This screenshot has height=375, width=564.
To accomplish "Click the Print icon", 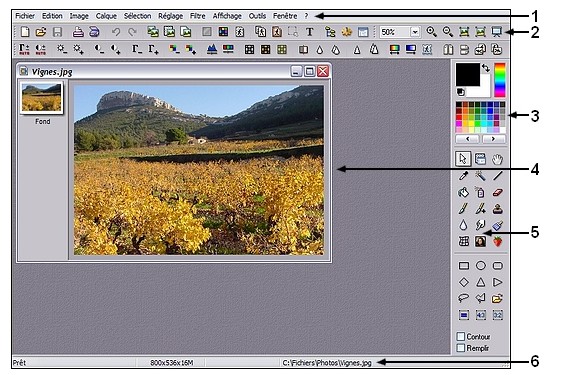I will pos(78,32).
